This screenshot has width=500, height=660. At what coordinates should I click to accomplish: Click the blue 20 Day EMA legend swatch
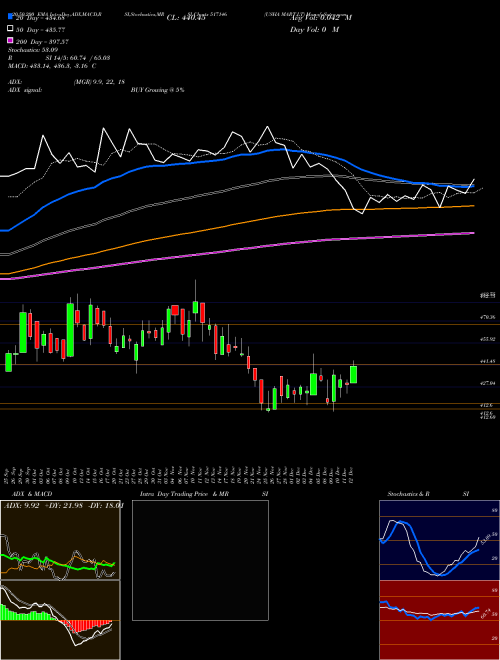11,17
